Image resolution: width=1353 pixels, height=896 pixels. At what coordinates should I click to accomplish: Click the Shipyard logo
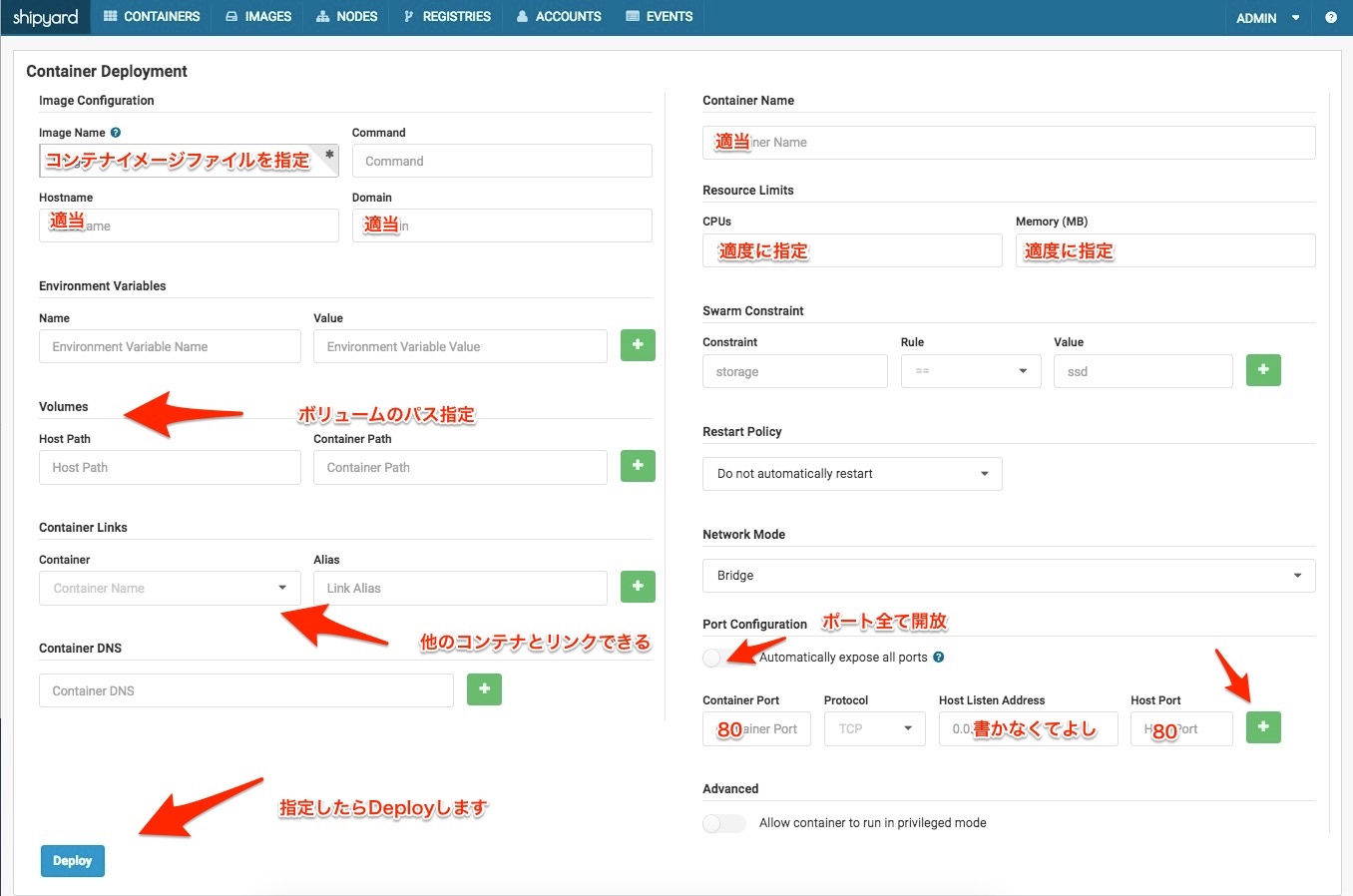point(45,17)
